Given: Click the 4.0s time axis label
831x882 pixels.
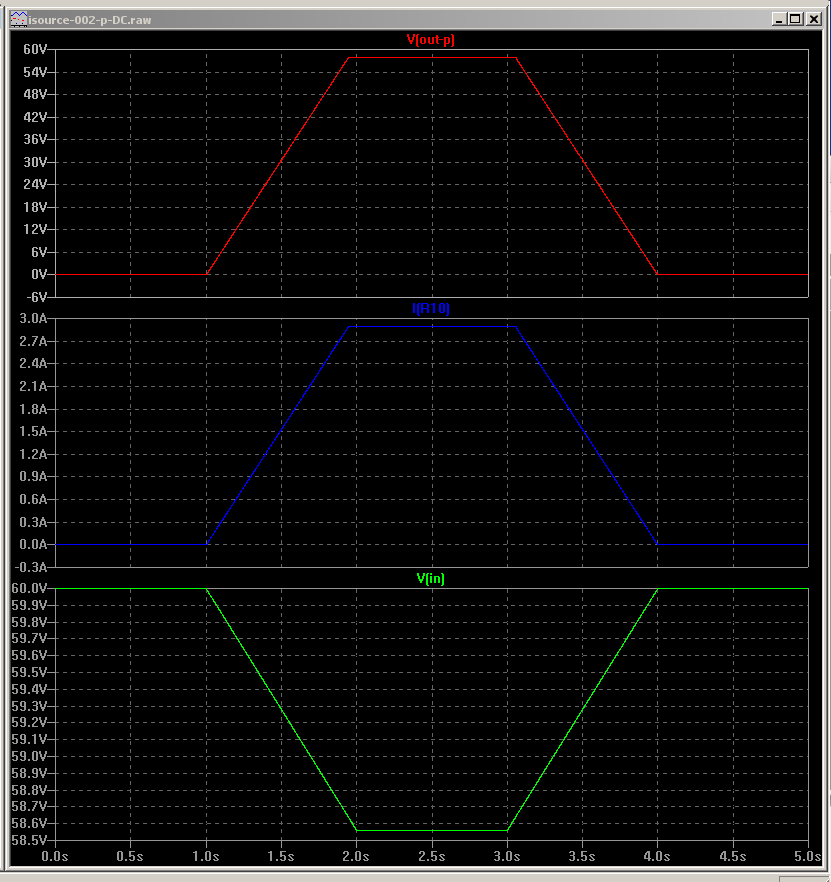Looking at the screenshot, I should click(657, 856).
